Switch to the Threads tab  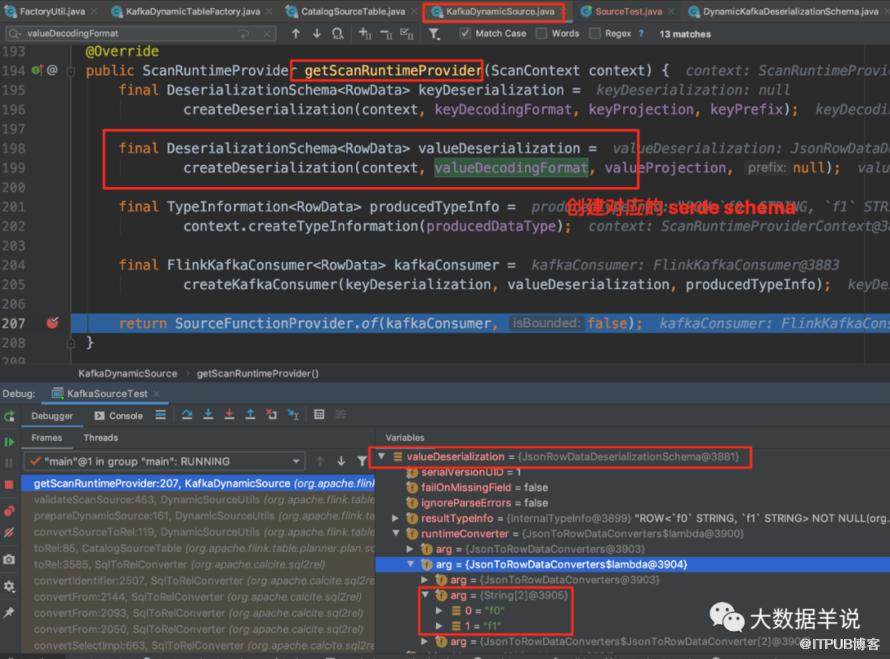pos(101,438)
